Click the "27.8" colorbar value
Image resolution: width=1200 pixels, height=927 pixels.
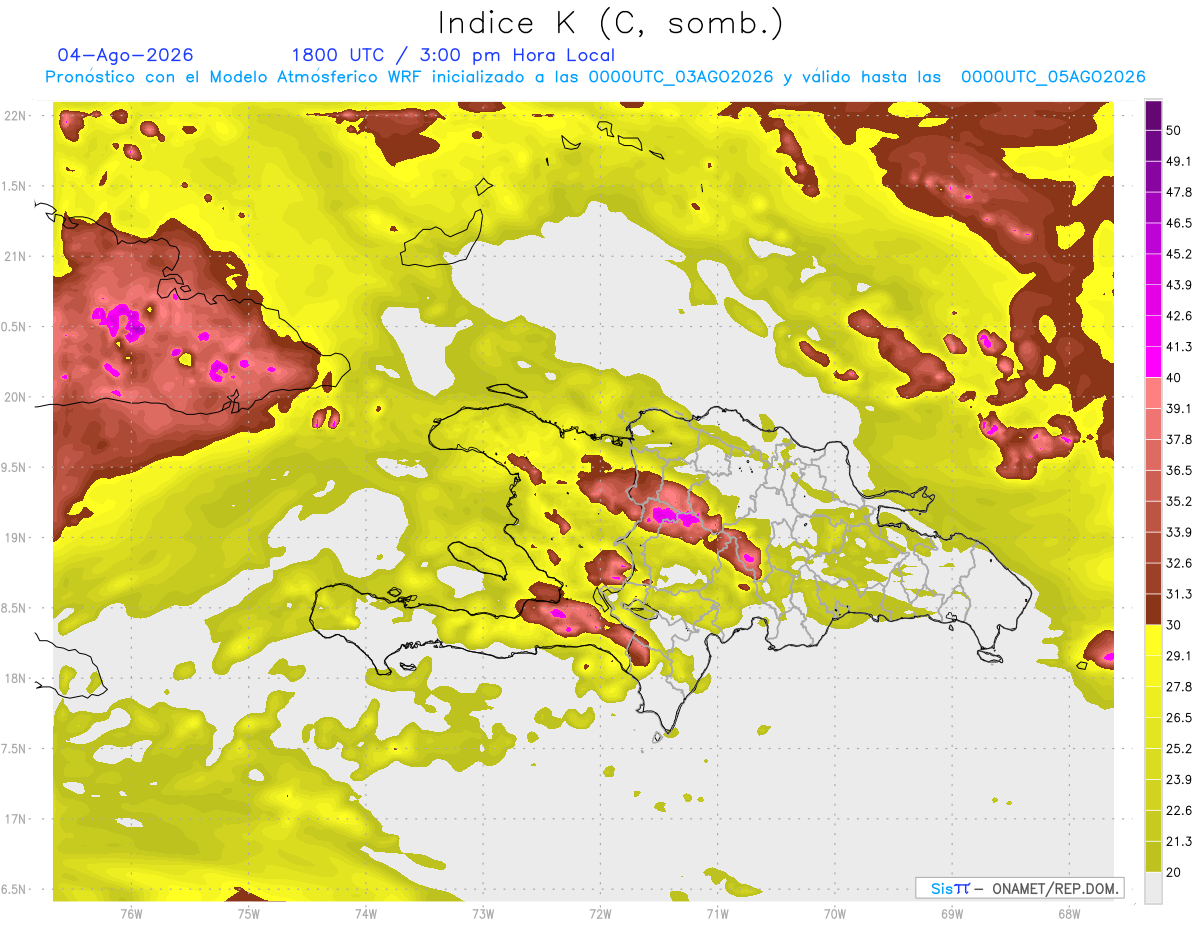pyautogui.click(x=1179, y=687)
